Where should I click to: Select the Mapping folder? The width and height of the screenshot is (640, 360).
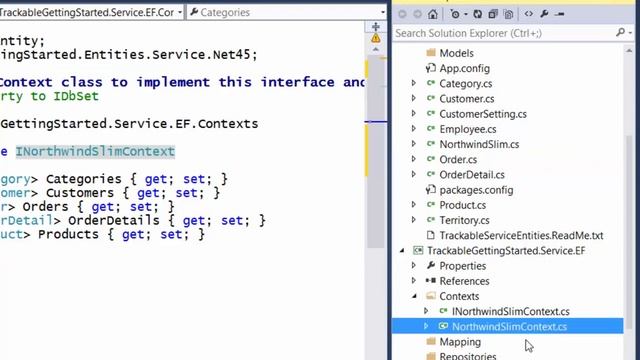(x=460, y=342)
